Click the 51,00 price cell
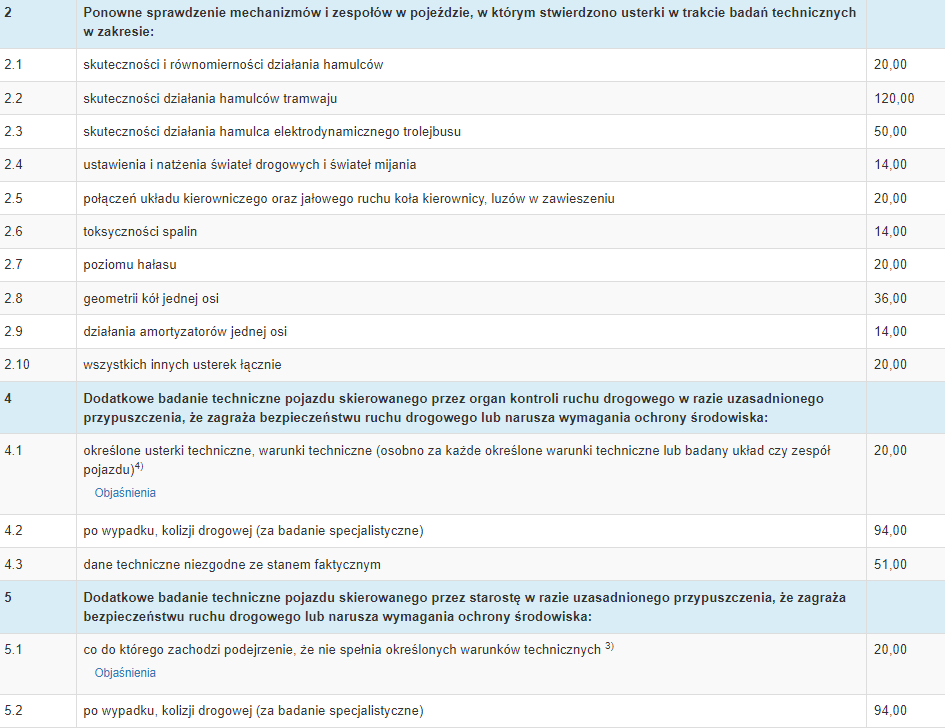 (x=890, y=565)
